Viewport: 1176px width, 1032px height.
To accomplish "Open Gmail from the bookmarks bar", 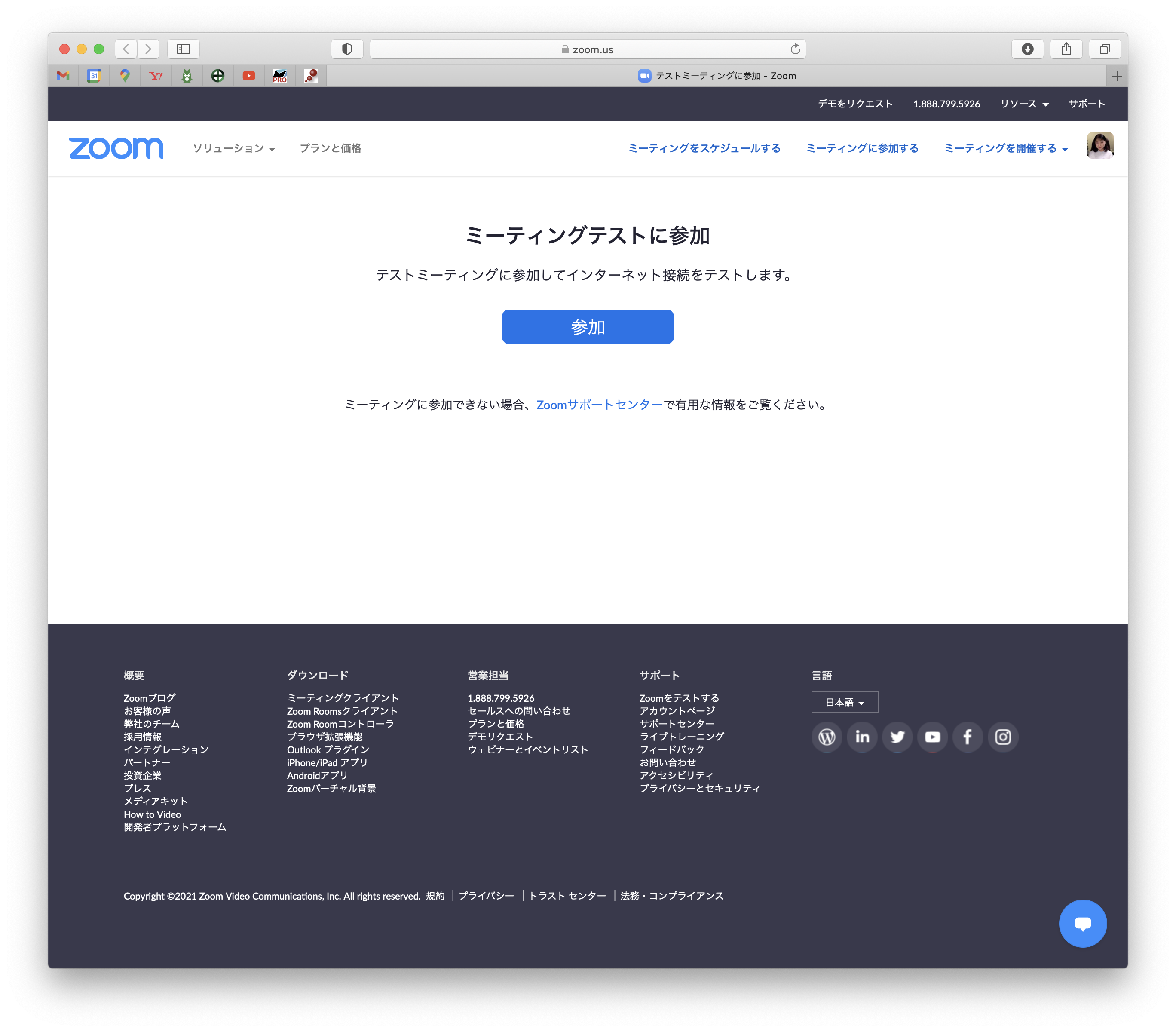I will [63, 75].
